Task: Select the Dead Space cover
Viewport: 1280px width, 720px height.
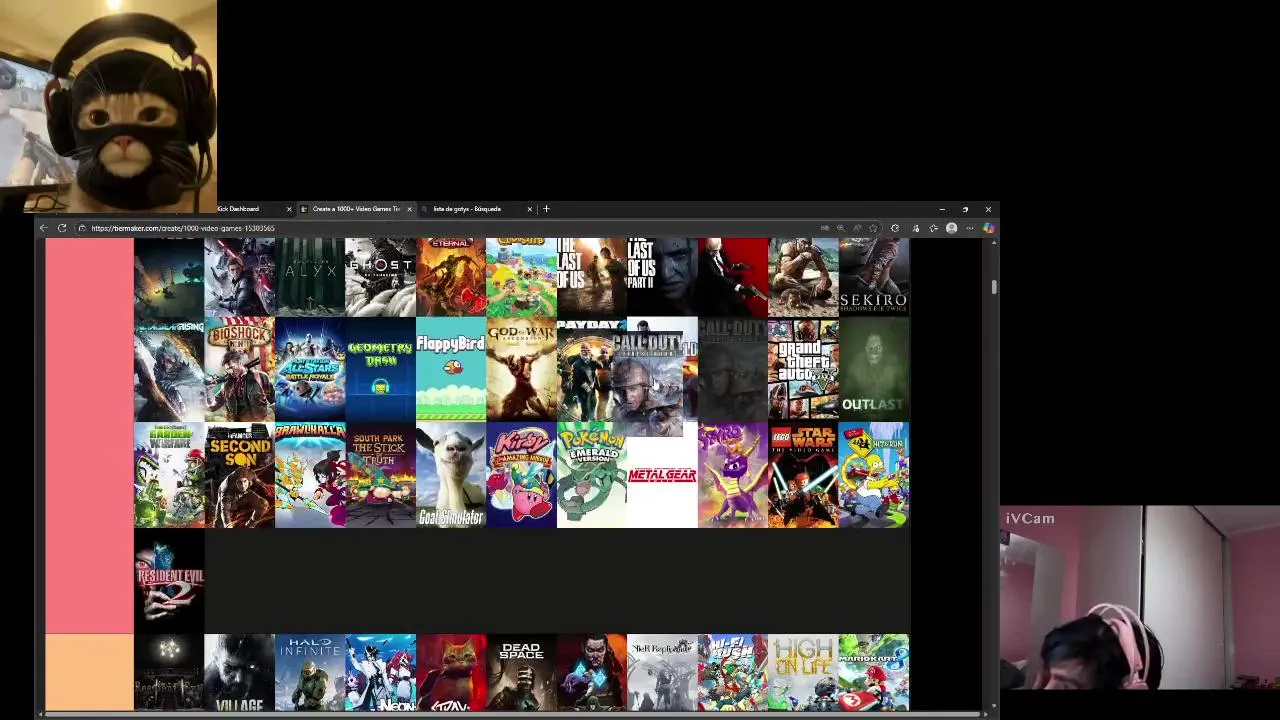Action: click(x=521, y=673)
